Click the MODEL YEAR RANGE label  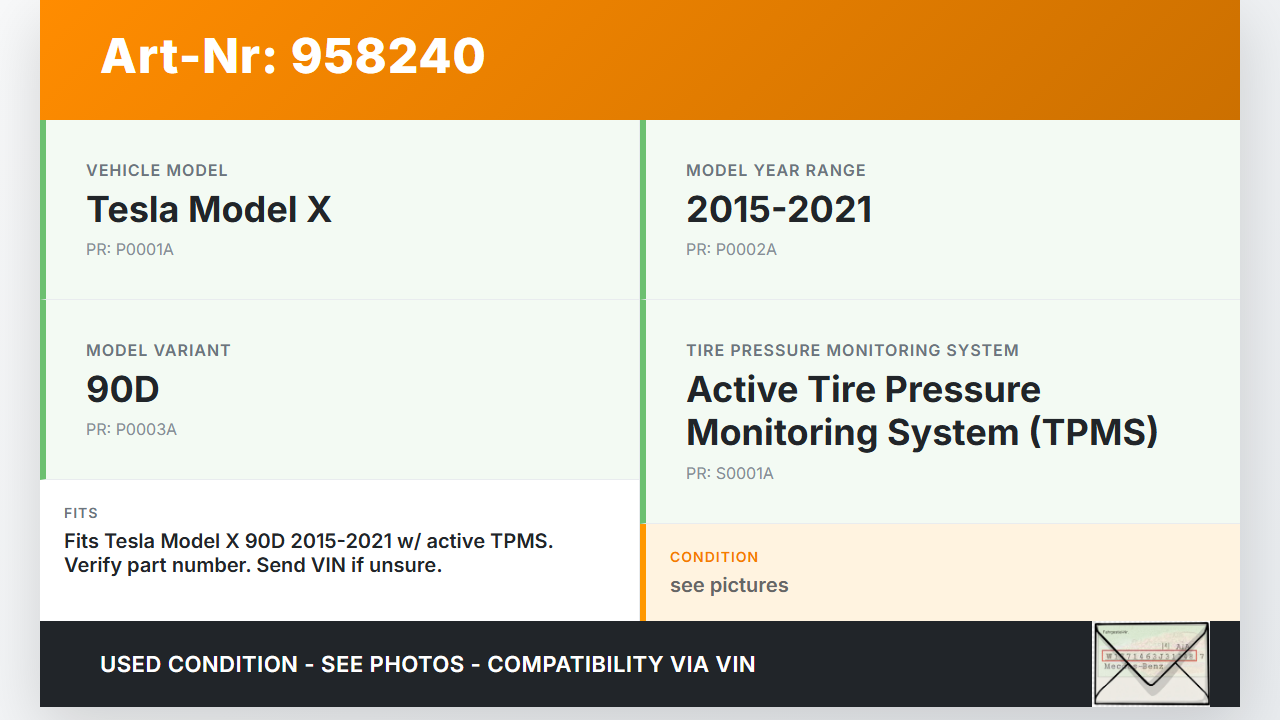coord(776,171)
